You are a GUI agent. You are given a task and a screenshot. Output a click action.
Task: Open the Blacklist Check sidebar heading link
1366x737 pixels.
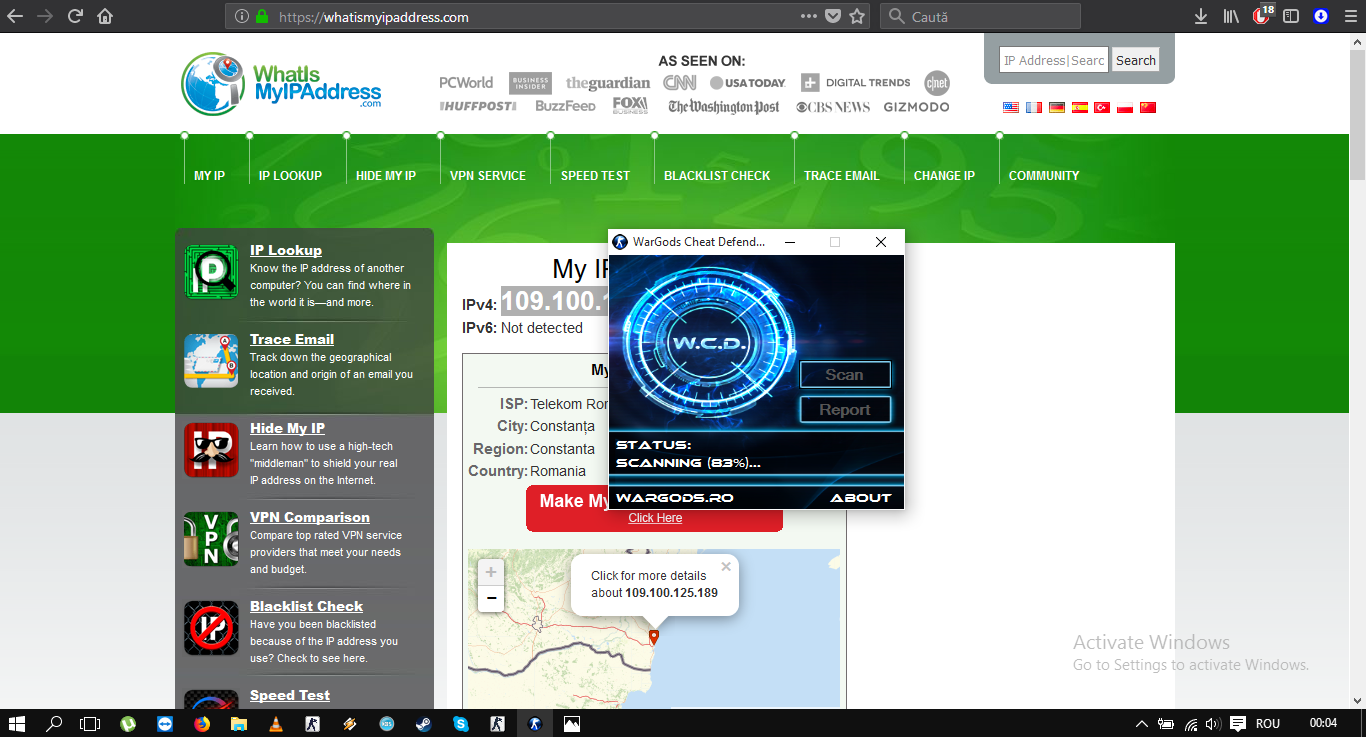[306, 606]
